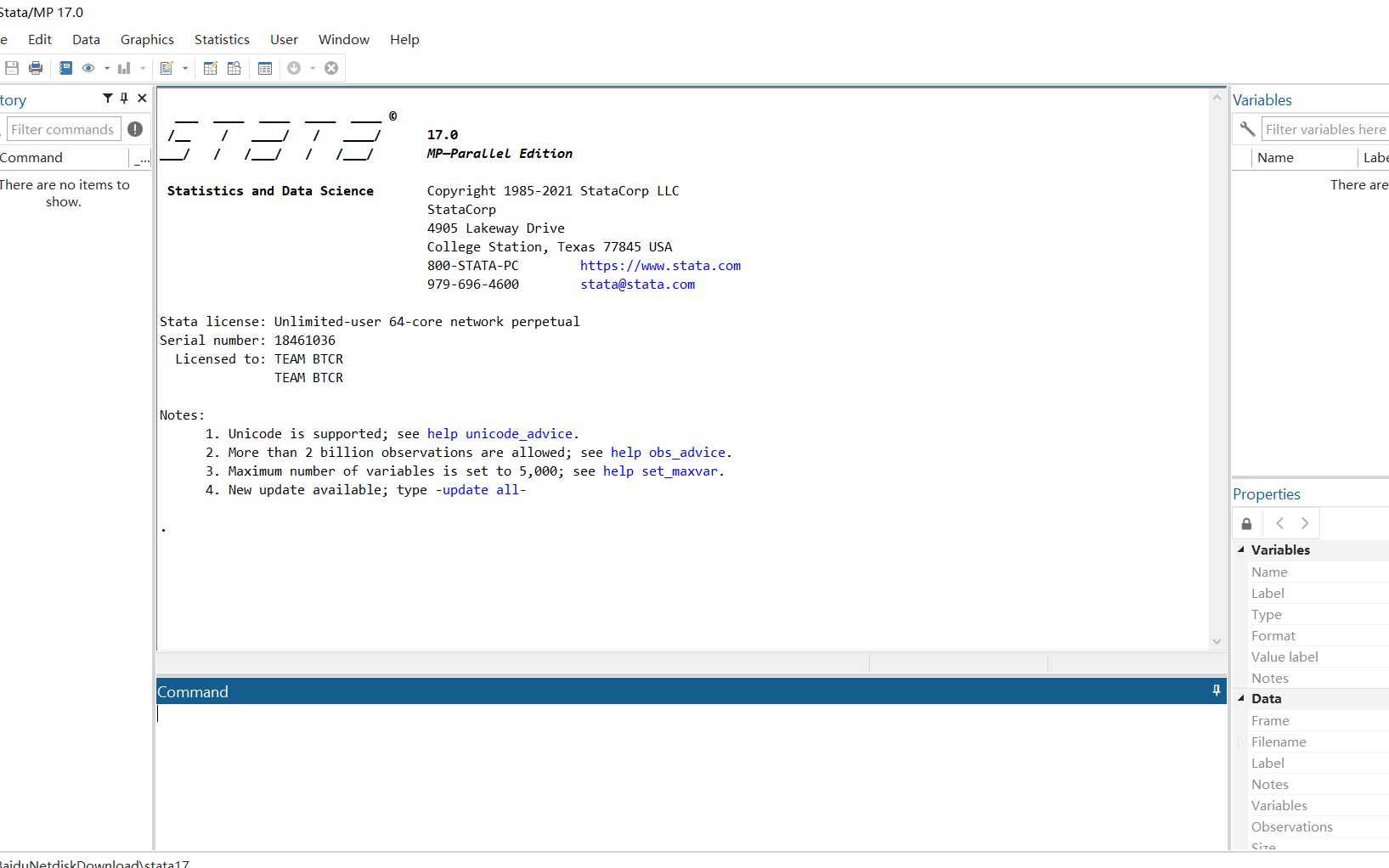The image size is (1389, 868).
Task: Open the Log begin/close dialog
Action: 66,68
